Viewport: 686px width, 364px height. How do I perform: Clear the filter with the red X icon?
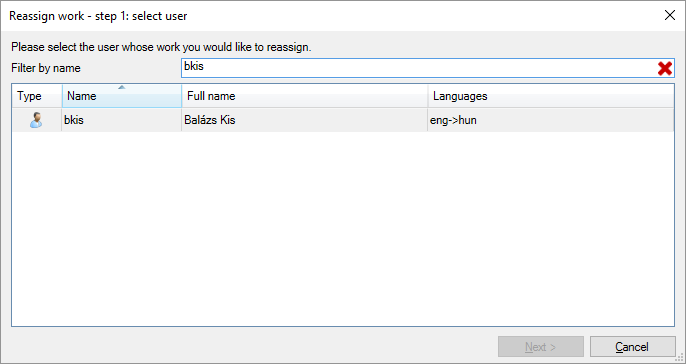tap(665, 68)
